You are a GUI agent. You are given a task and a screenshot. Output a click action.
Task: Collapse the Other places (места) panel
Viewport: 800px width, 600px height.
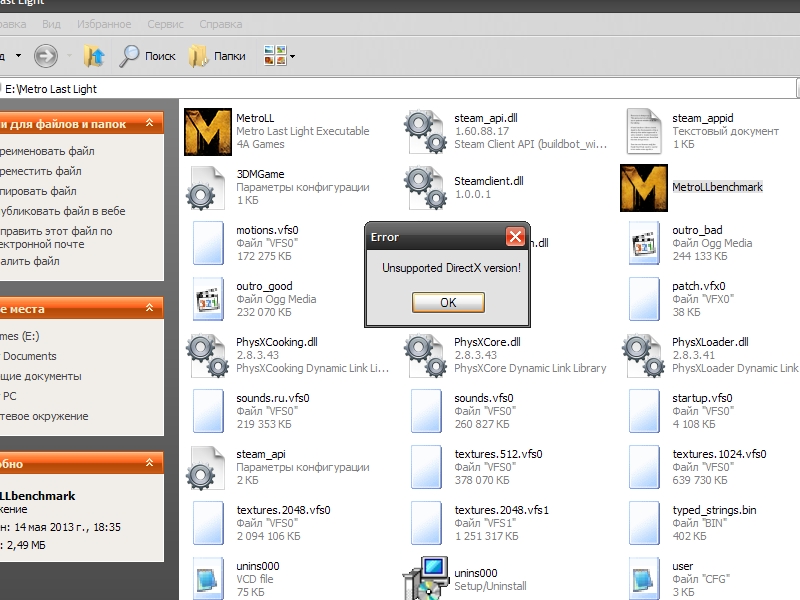149,308
